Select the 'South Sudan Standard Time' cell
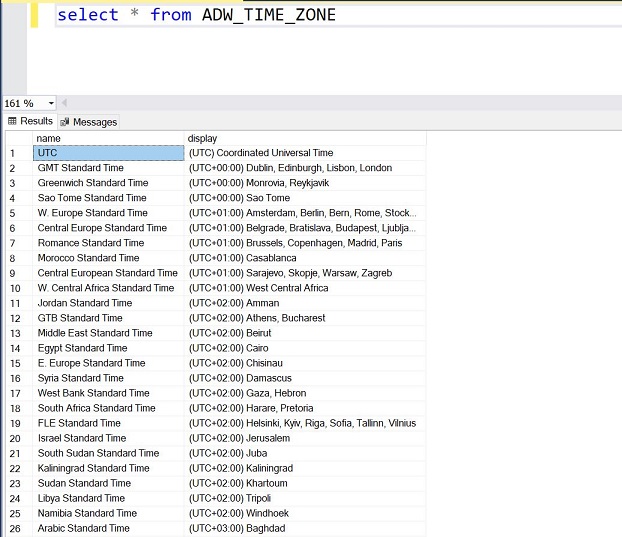 coord(109,453)
